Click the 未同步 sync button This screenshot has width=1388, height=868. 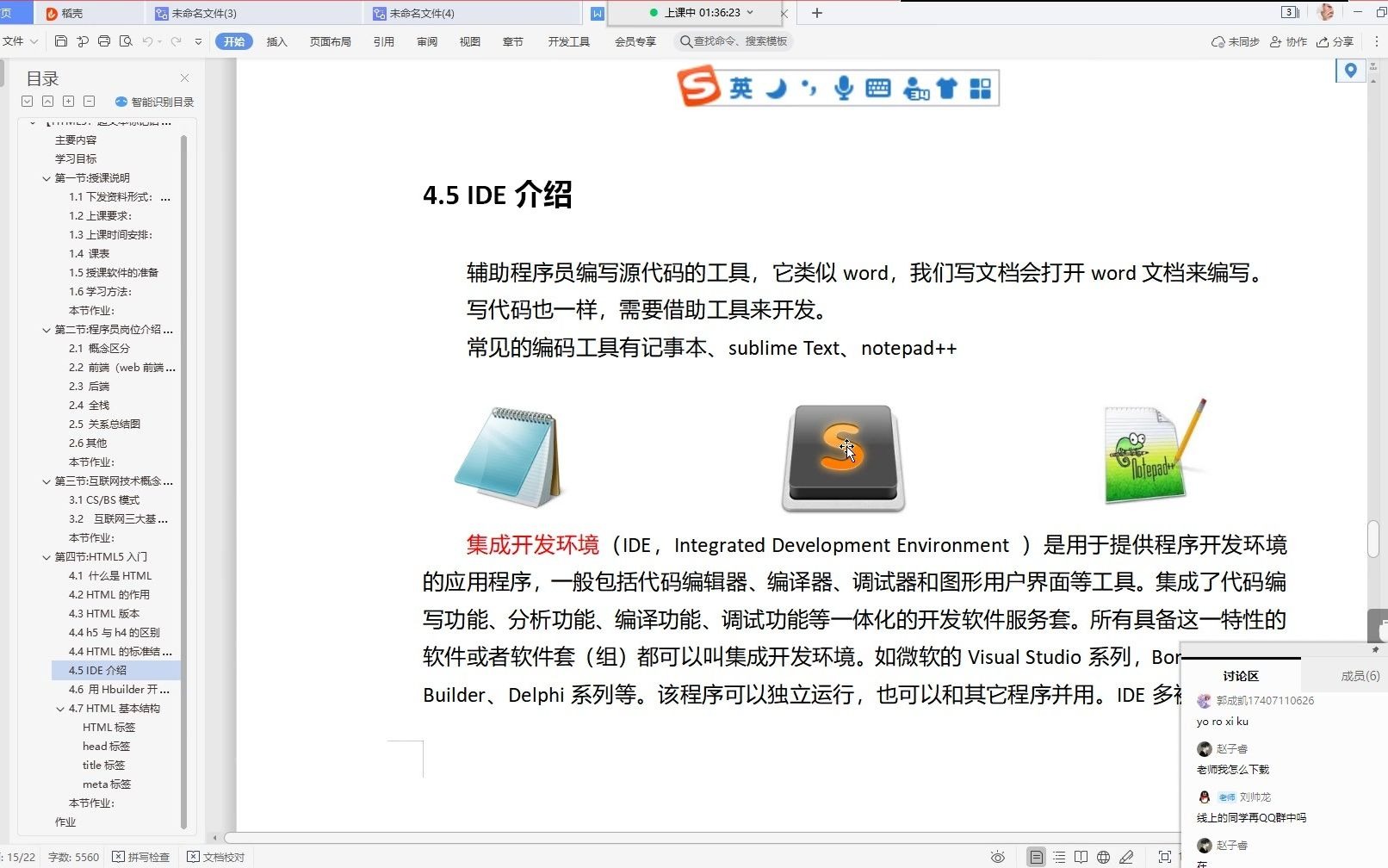[x=1236, y=41]
